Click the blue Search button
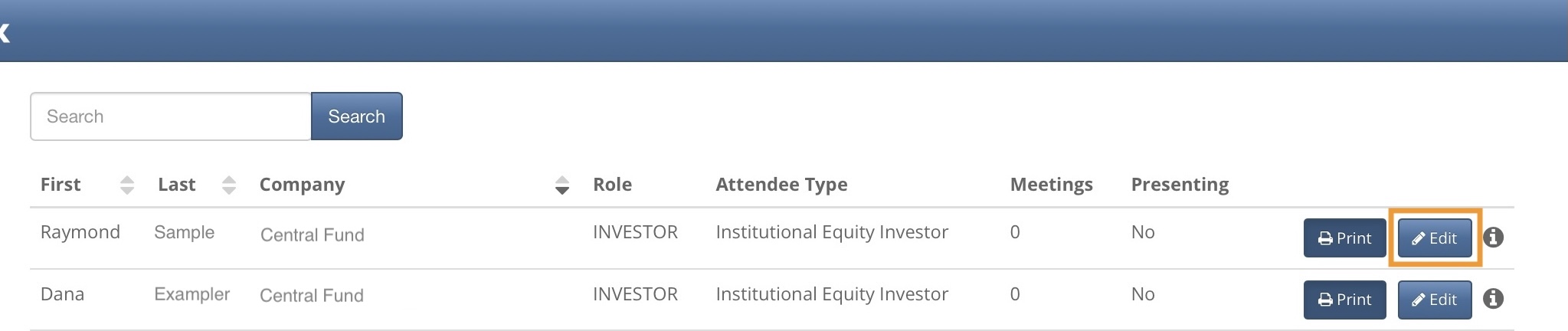 coord(356,116)
